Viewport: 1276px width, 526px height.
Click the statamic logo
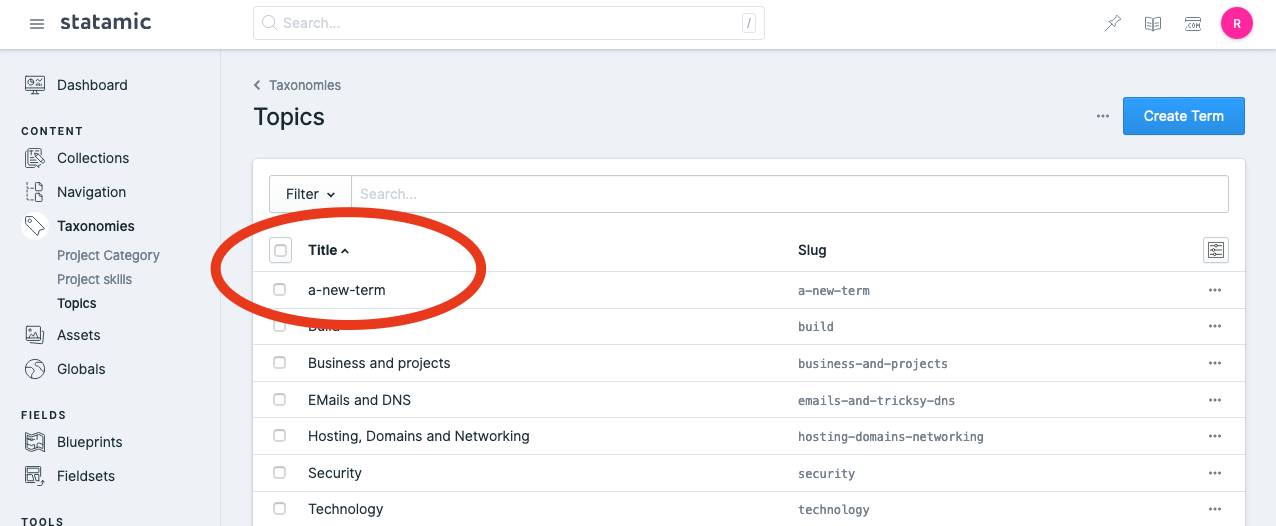pos(105,22)
